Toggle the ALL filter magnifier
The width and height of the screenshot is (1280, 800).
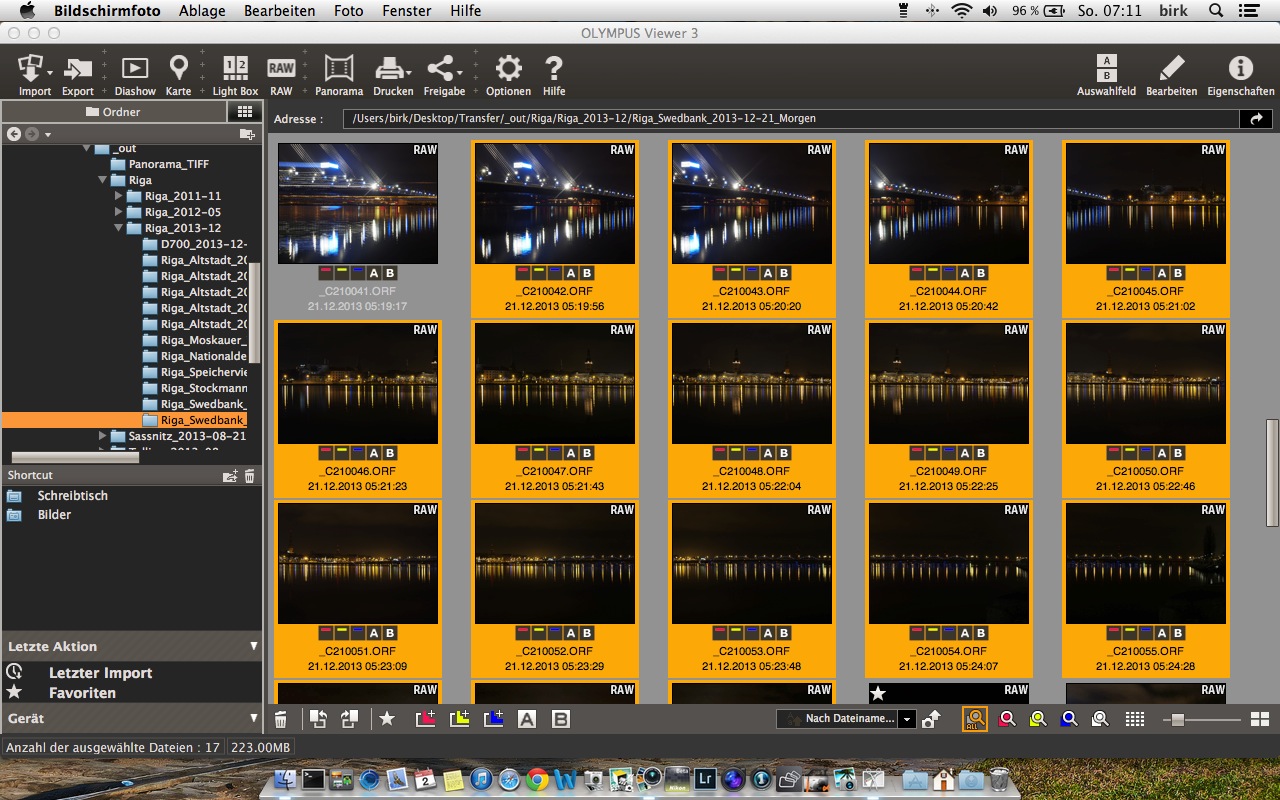975,719
